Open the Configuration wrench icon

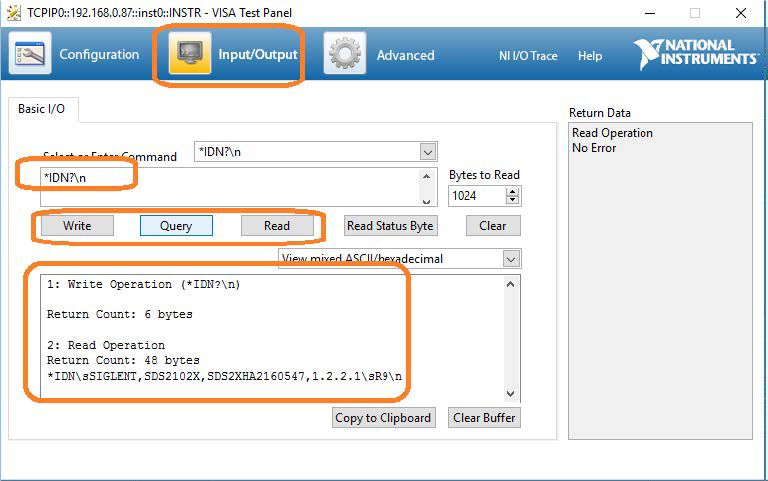coord(30,54)
